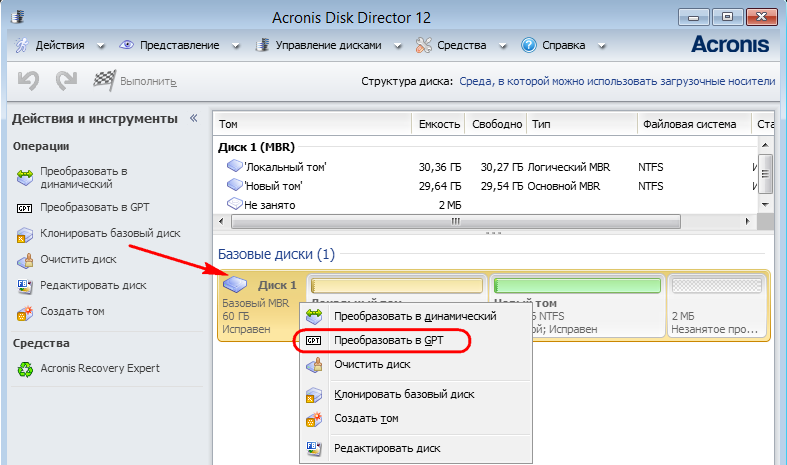
Task: Collapse the Действия и инструменты panel
Action: point(193,118)
